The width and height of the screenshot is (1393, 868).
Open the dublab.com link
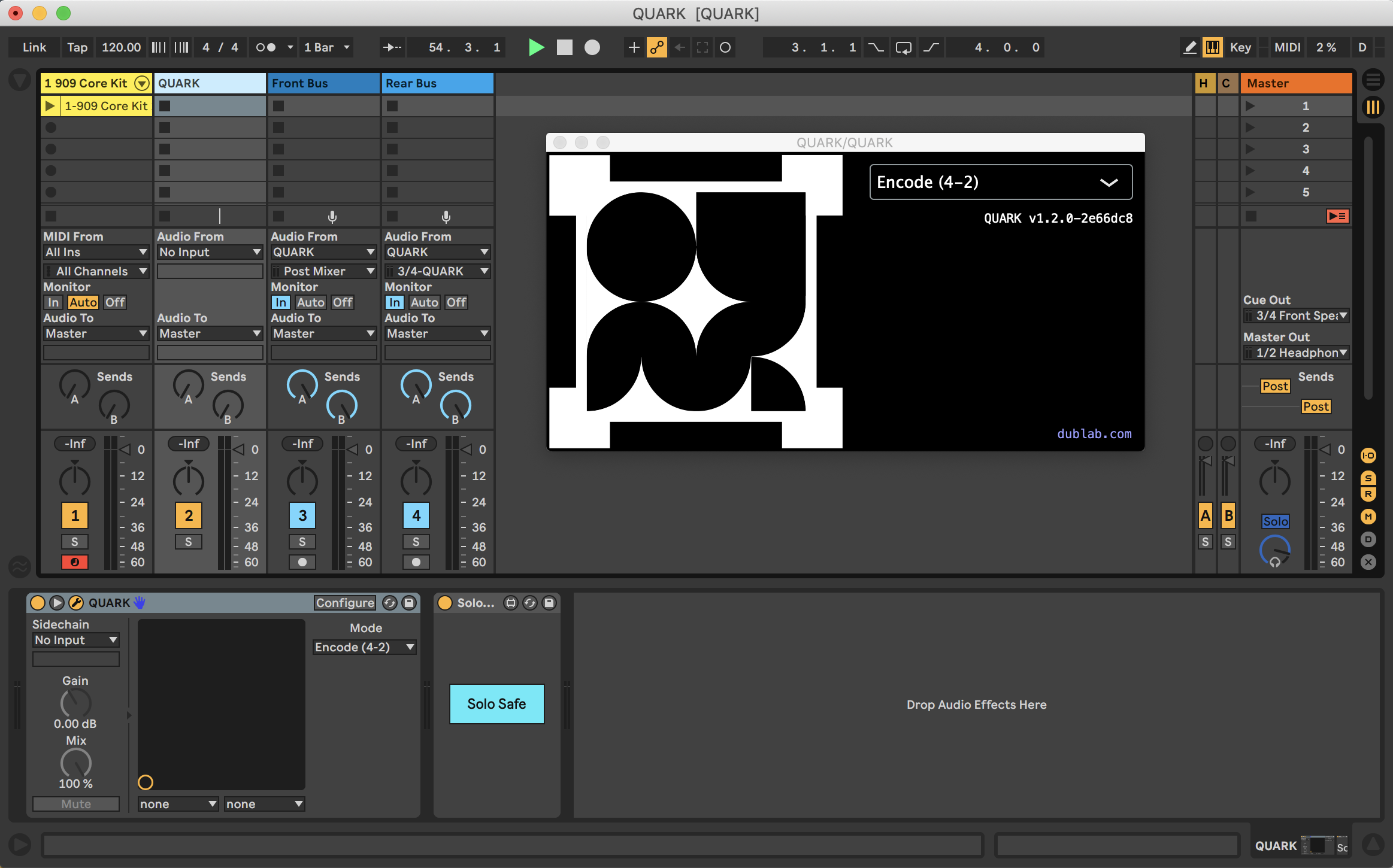[1094, 434]
